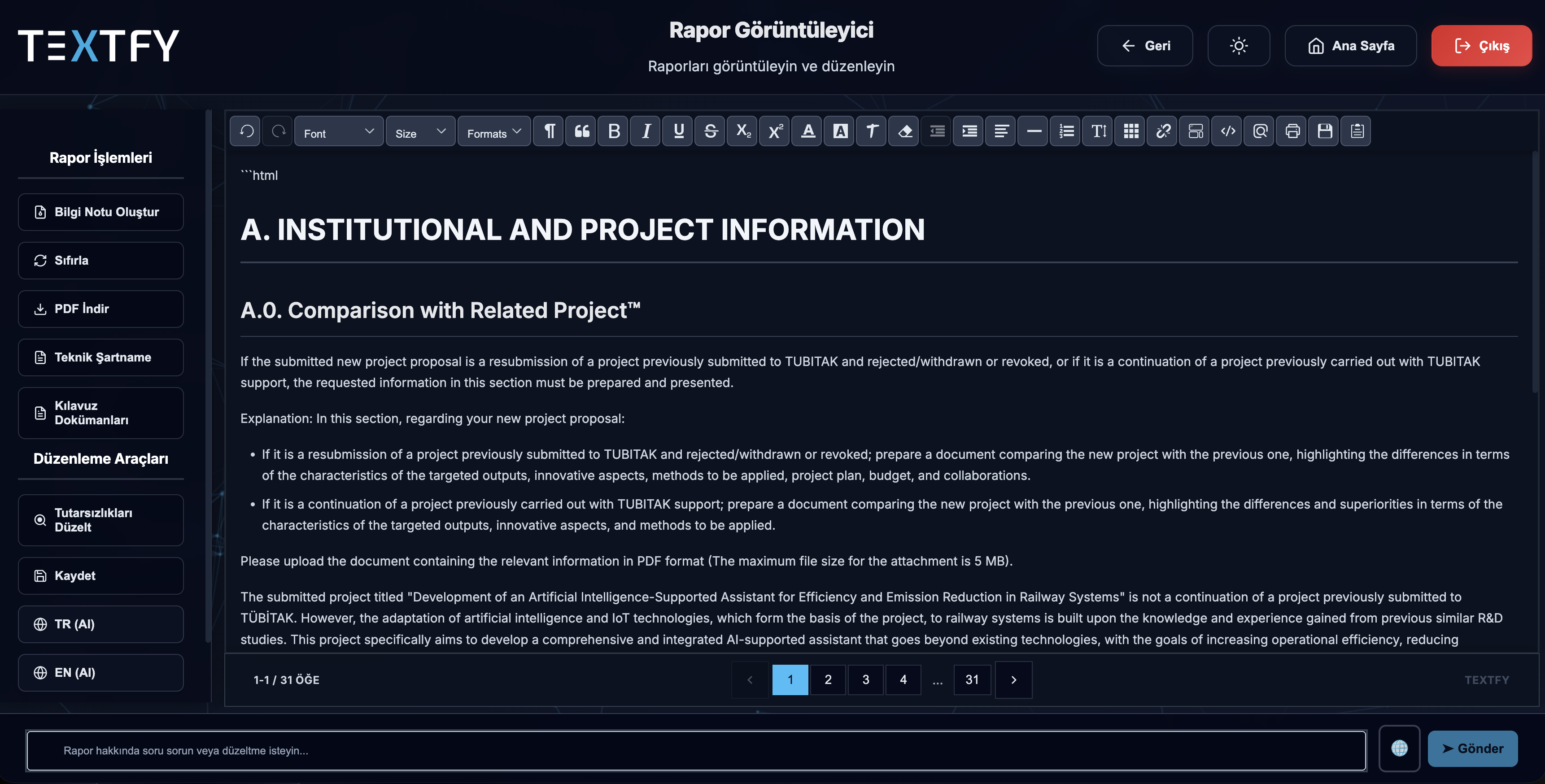Click the print icon in toolbar

coord(1292,131)
